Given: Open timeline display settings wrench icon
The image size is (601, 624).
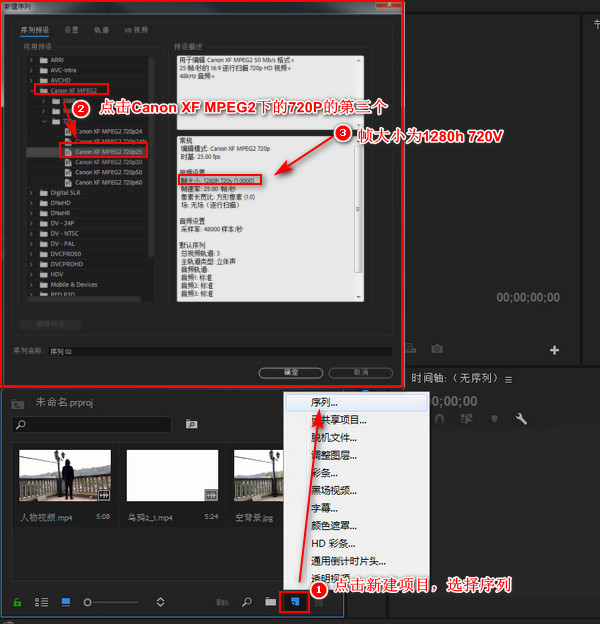Looking at the screenshot, I should [521, 419].
